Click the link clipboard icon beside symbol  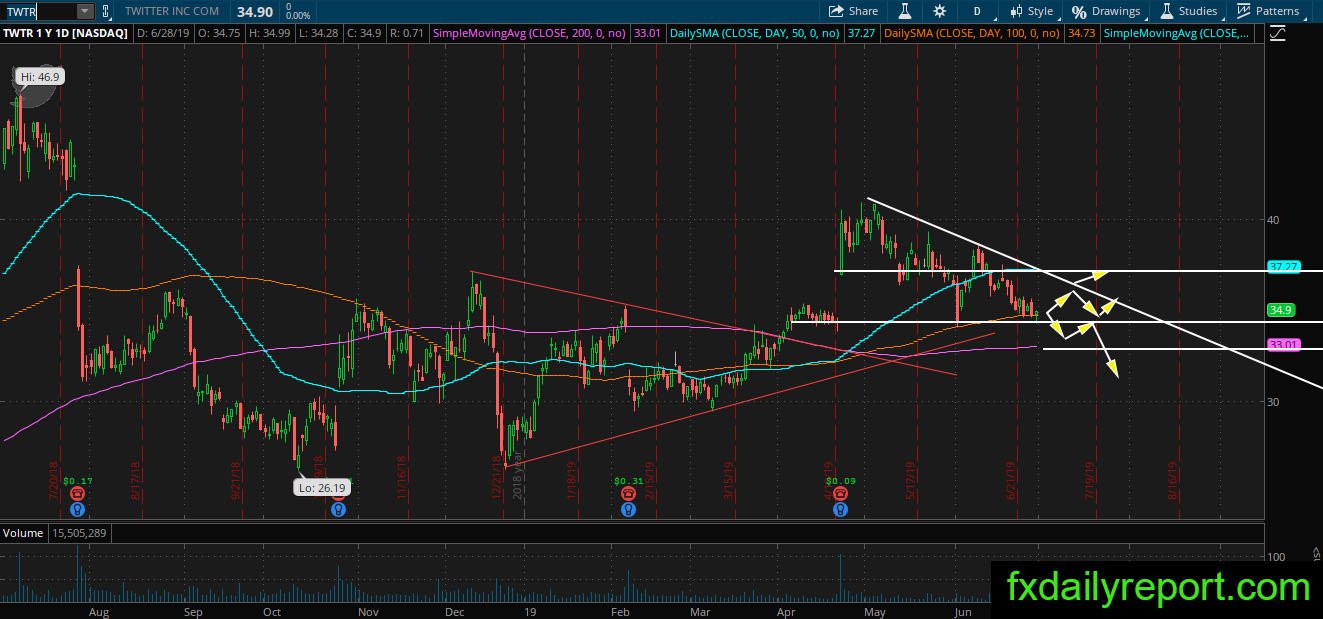click(x=106, y=11)
